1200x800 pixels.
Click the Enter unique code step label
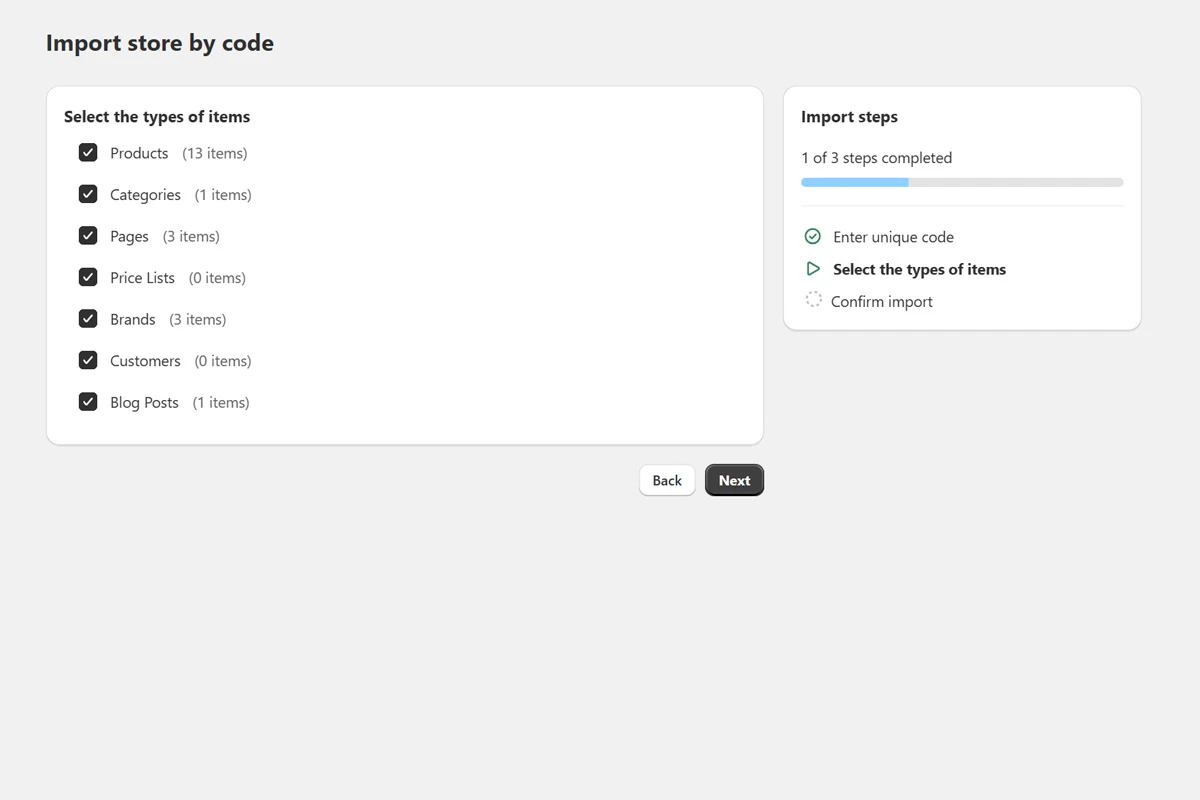pos(893,236)
